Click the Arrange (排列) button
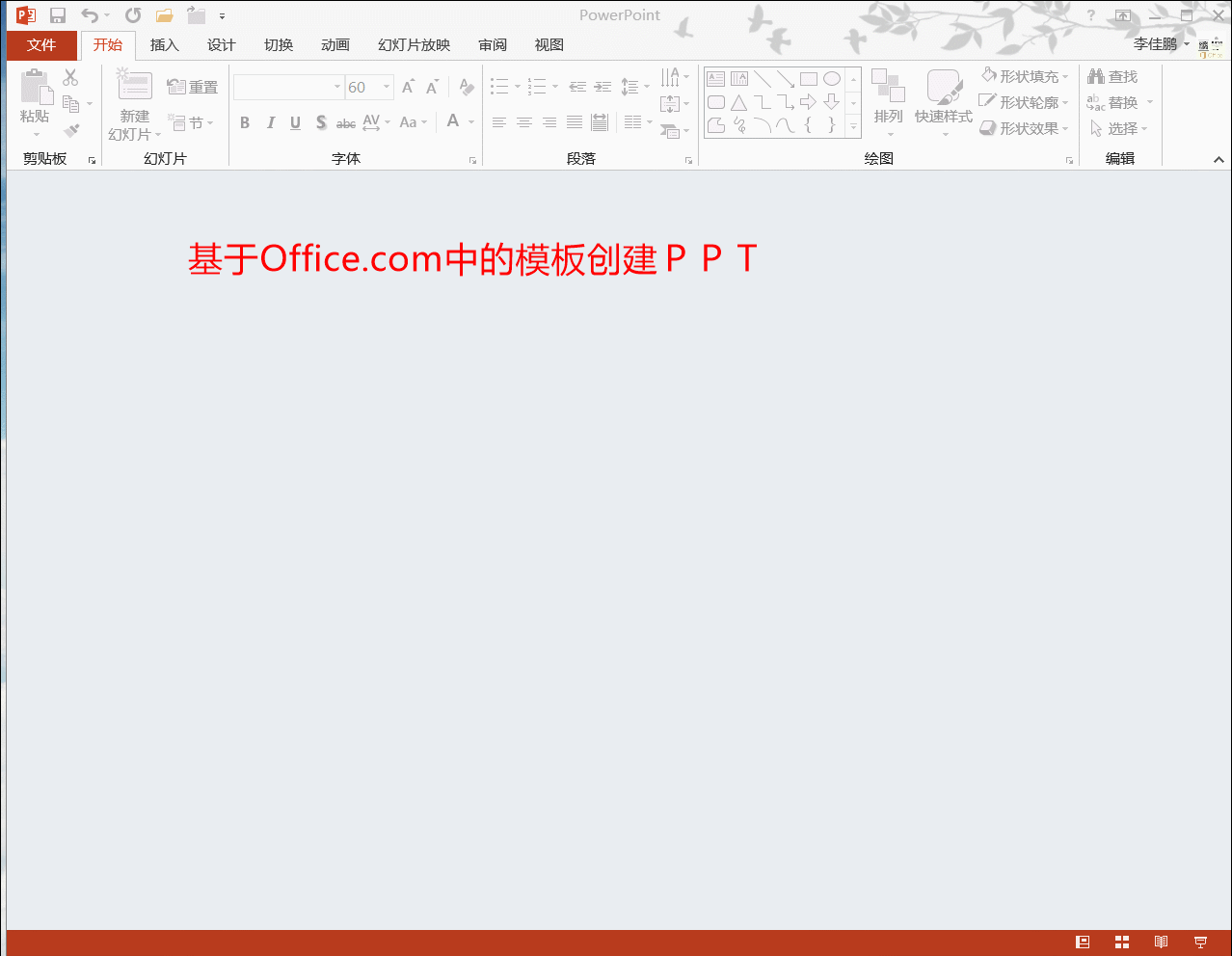Image resolution: width=1232 pixels, height=956 pixels. pos(888,102)
